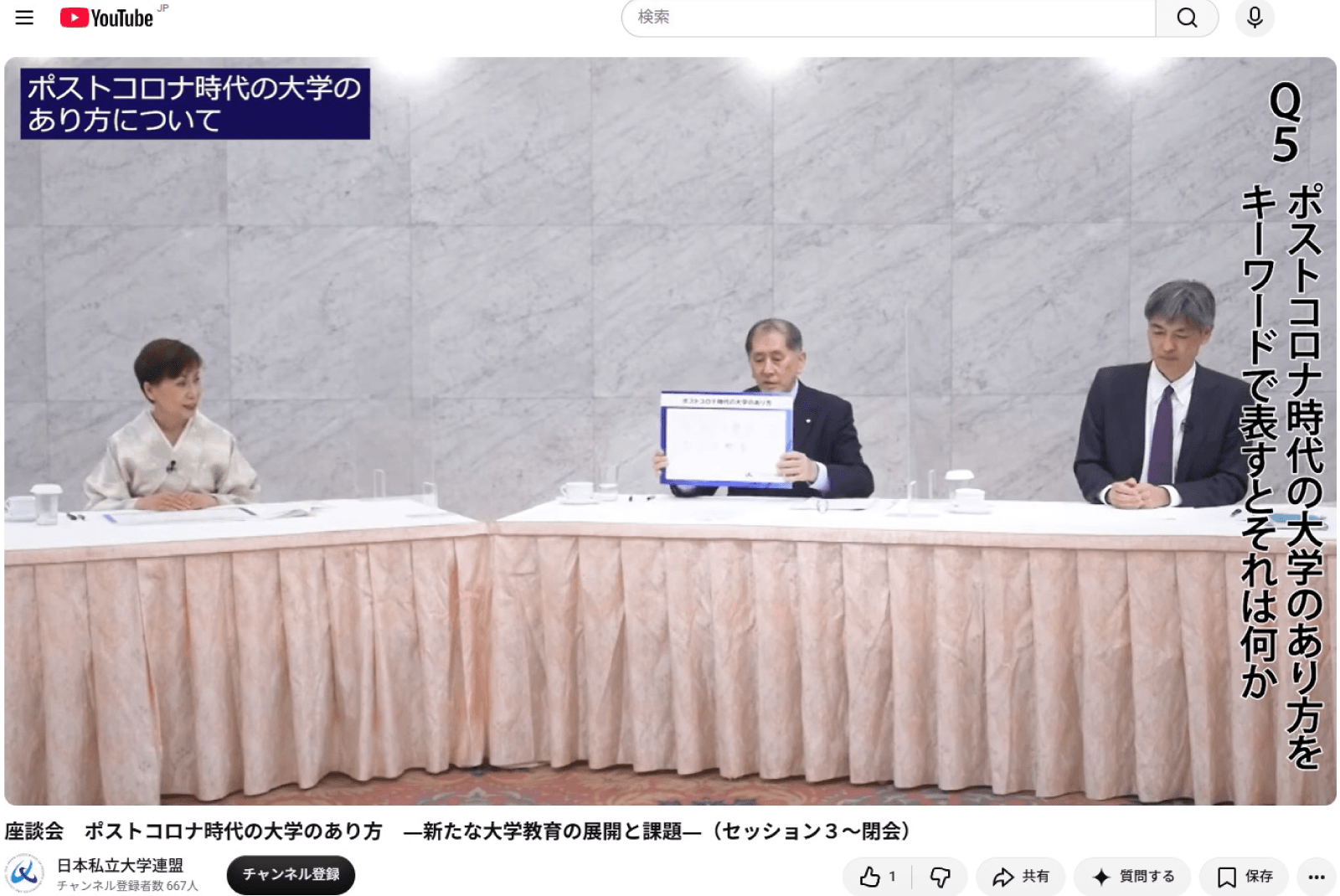
Task: Ask about video with 質問する button
Action: click(1132, 877)
